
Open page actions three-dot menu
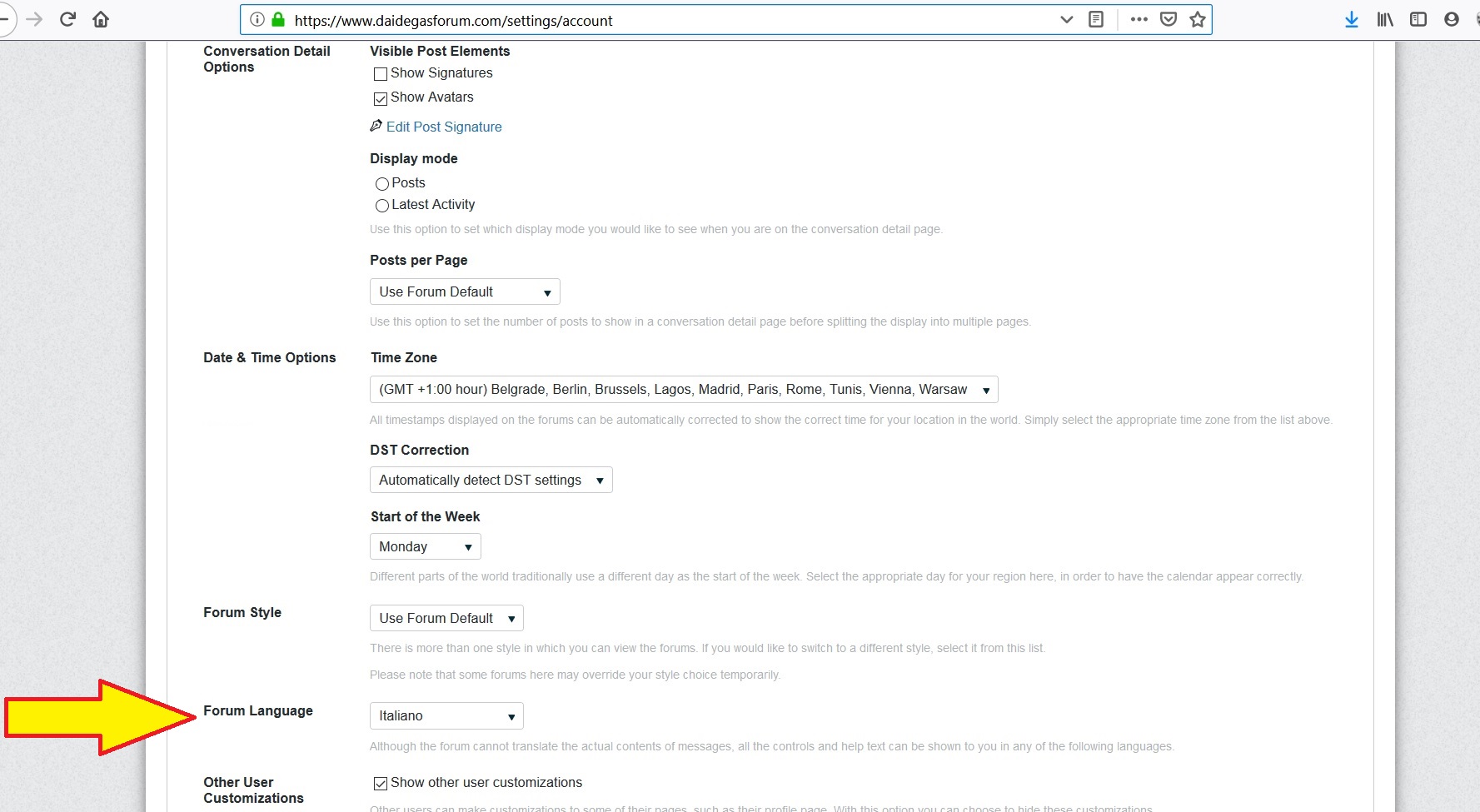pos(1139,19)
